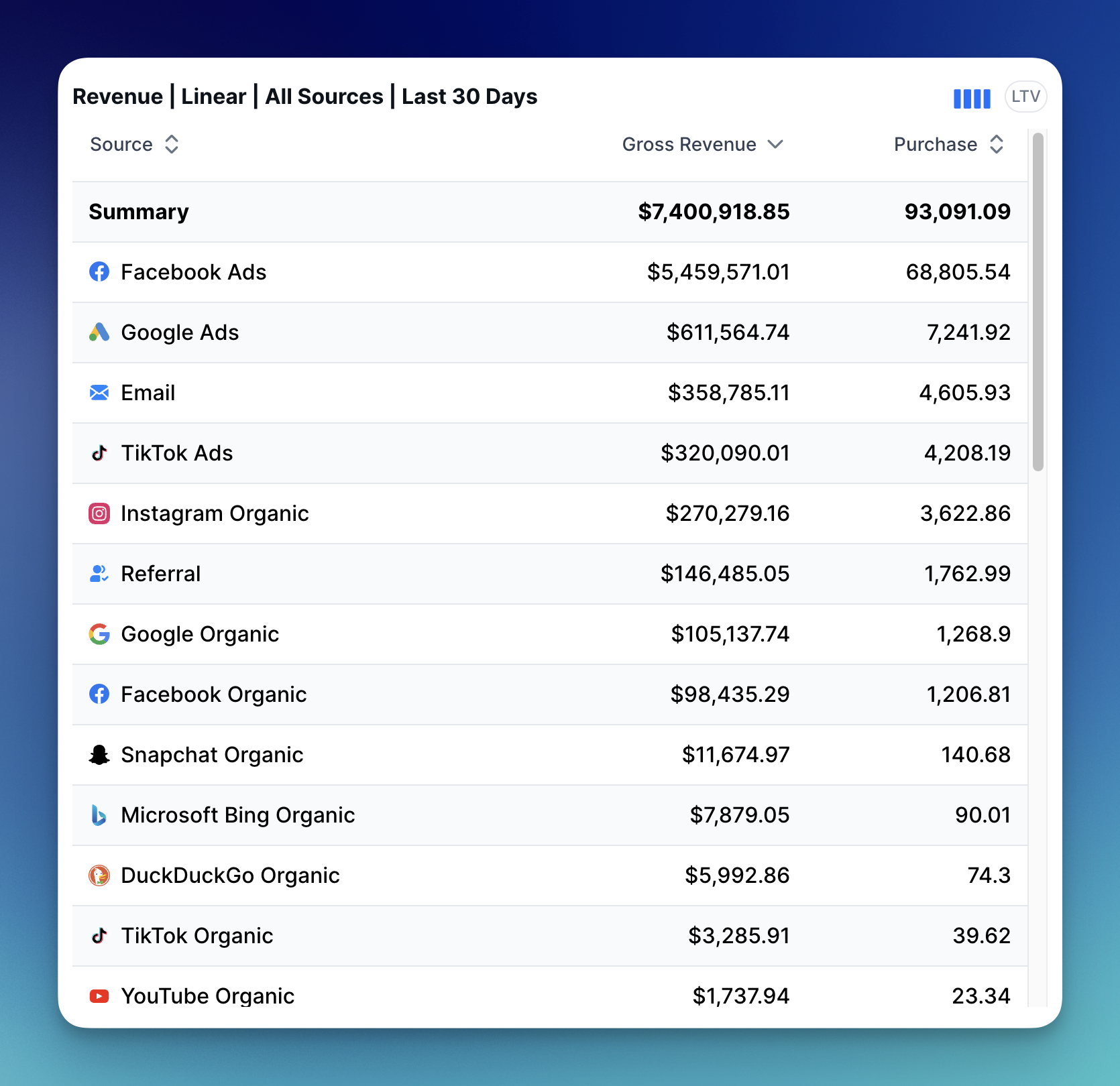
Task: Click the Referral people icon
Action: pyautogui.click(x=99, y=574)
